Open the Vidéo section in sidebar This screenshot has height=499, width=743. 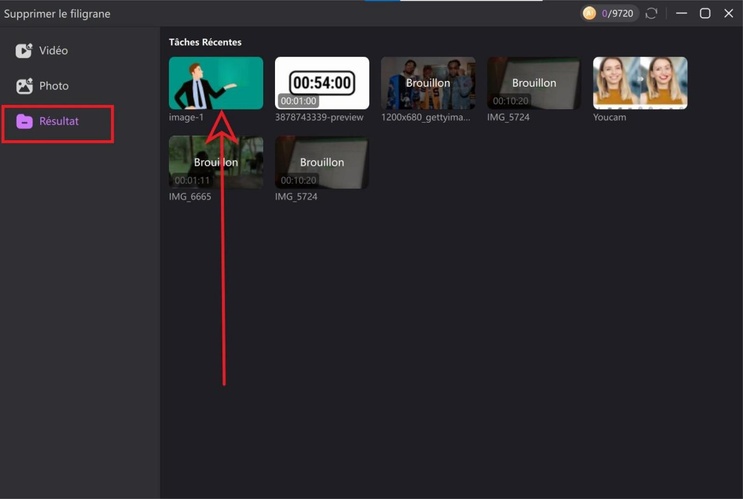(x=42, y=50)
